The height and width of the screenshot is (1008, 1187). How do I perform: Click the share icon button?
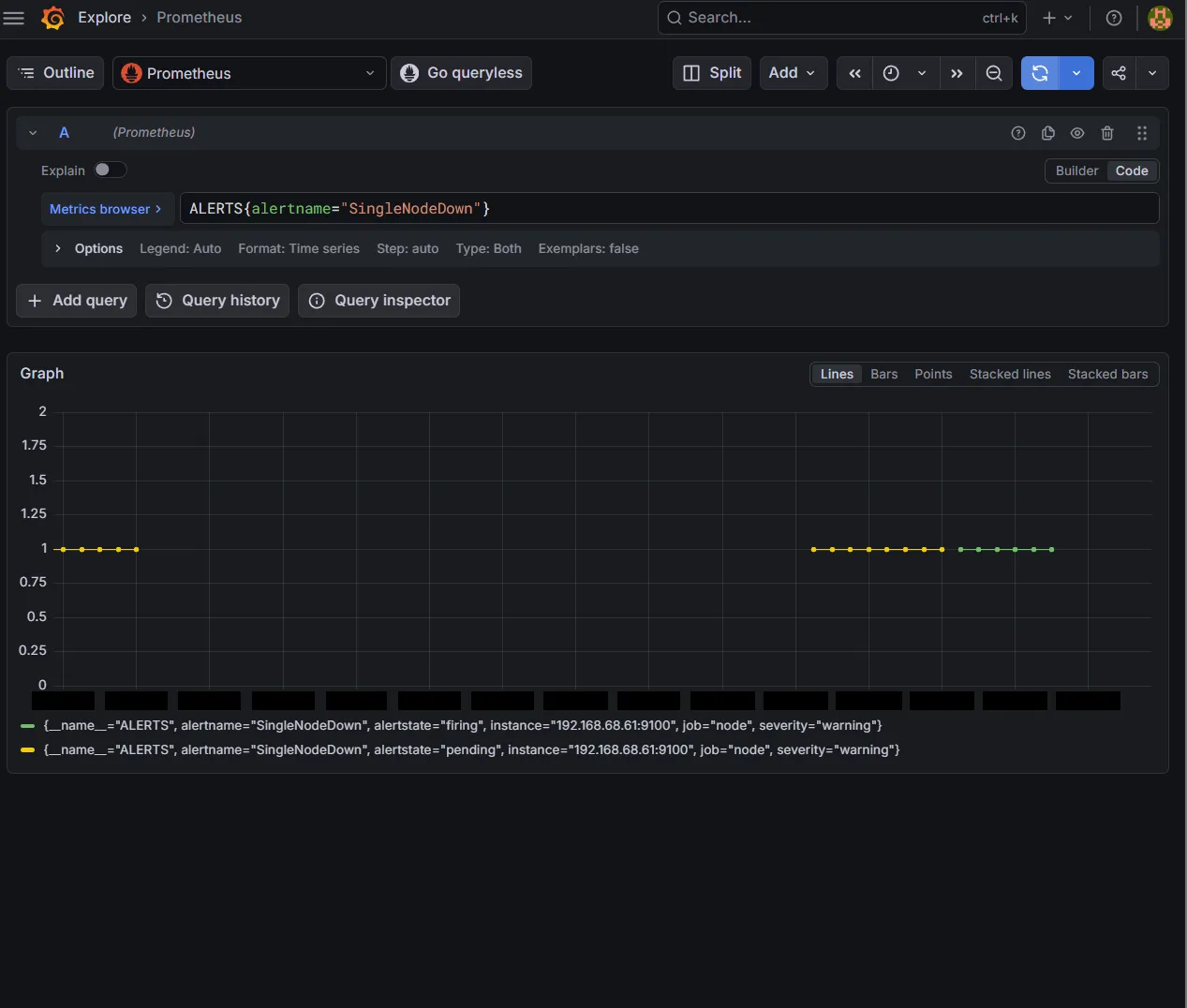[x=1119, y=73]
